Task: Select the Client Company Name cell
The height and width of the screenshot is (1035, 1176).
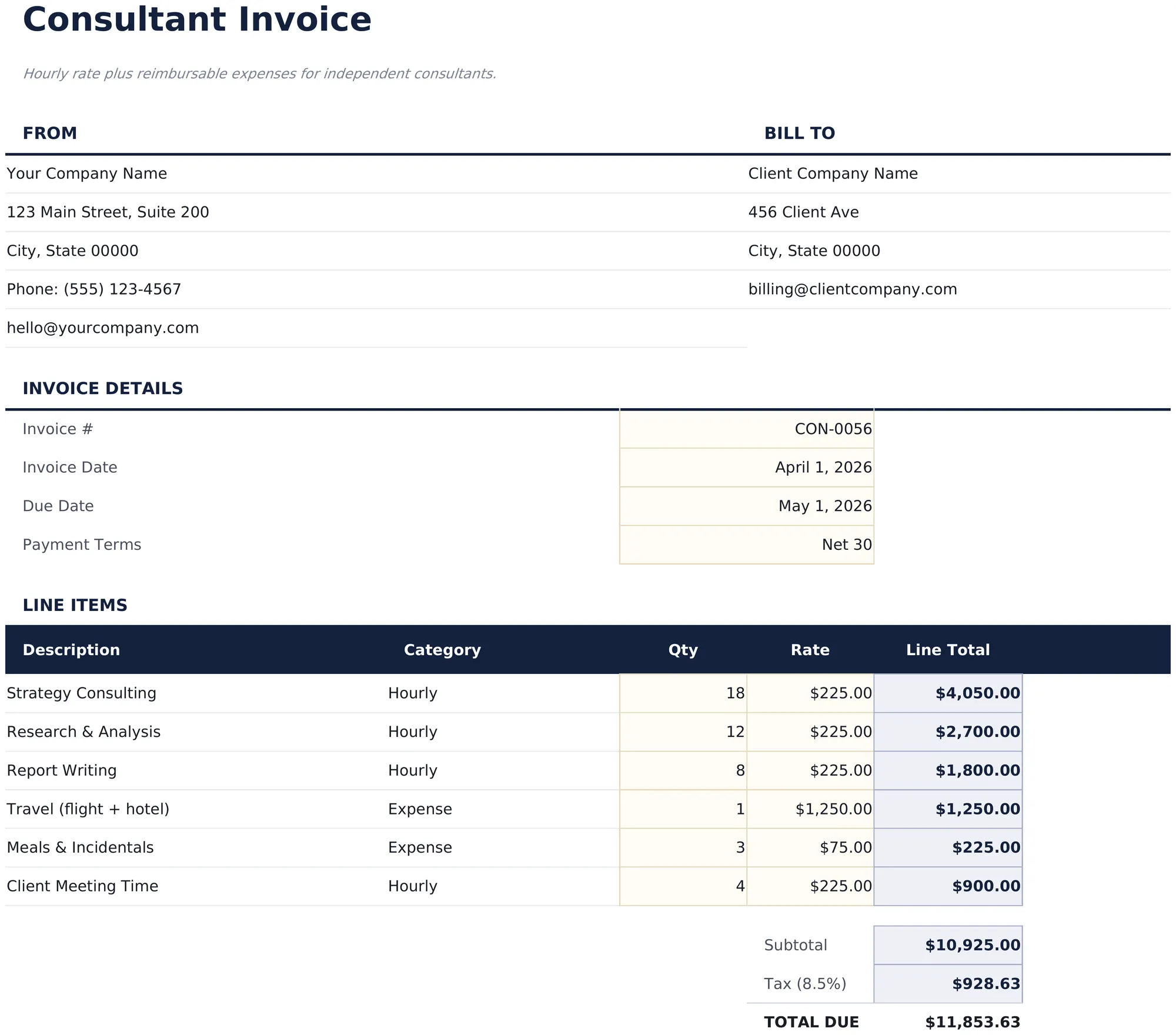Action: coord(958,173)
